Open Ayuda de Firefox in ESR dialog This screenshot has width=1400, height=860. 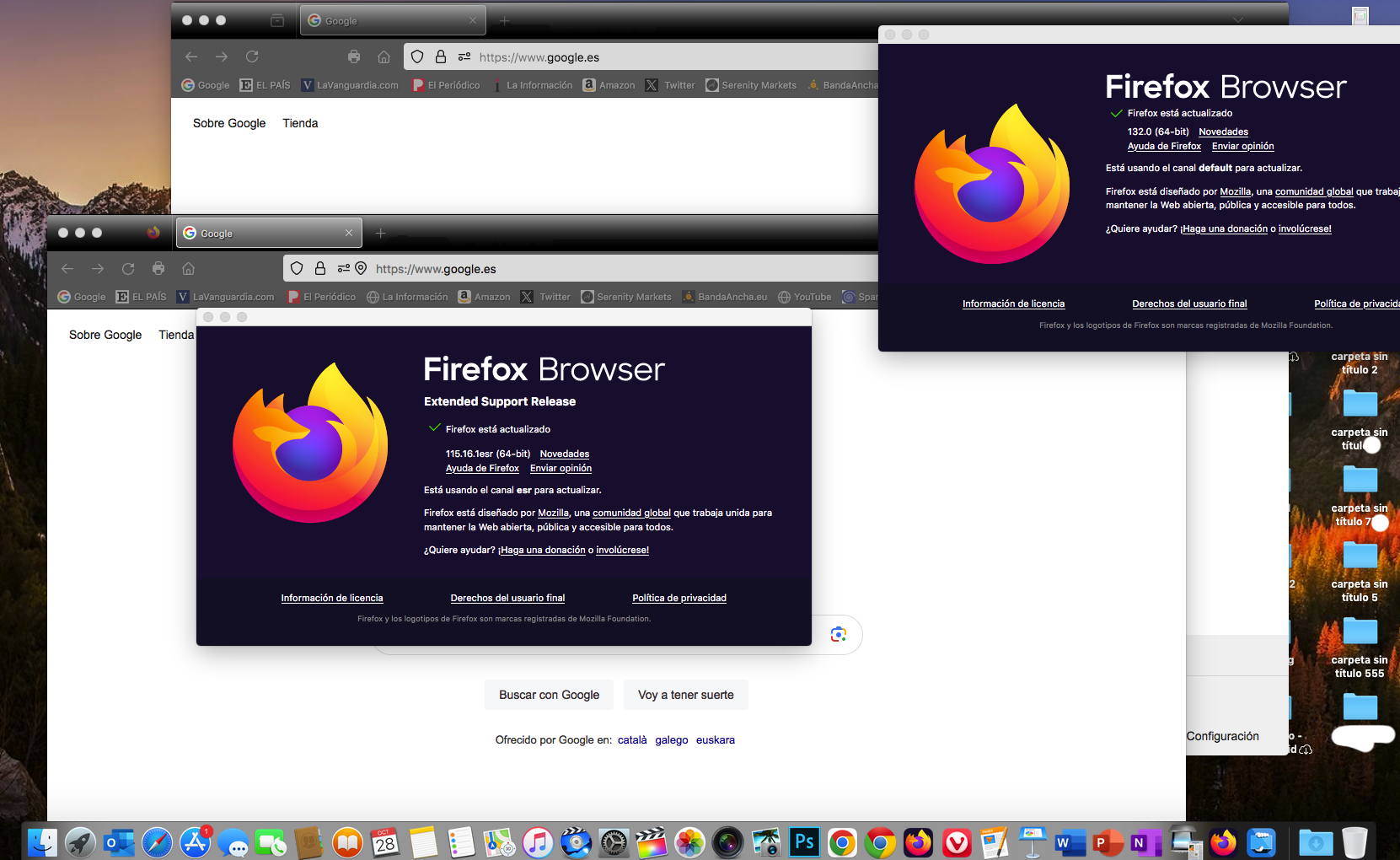pyautogui.click(x=482, y=468)
